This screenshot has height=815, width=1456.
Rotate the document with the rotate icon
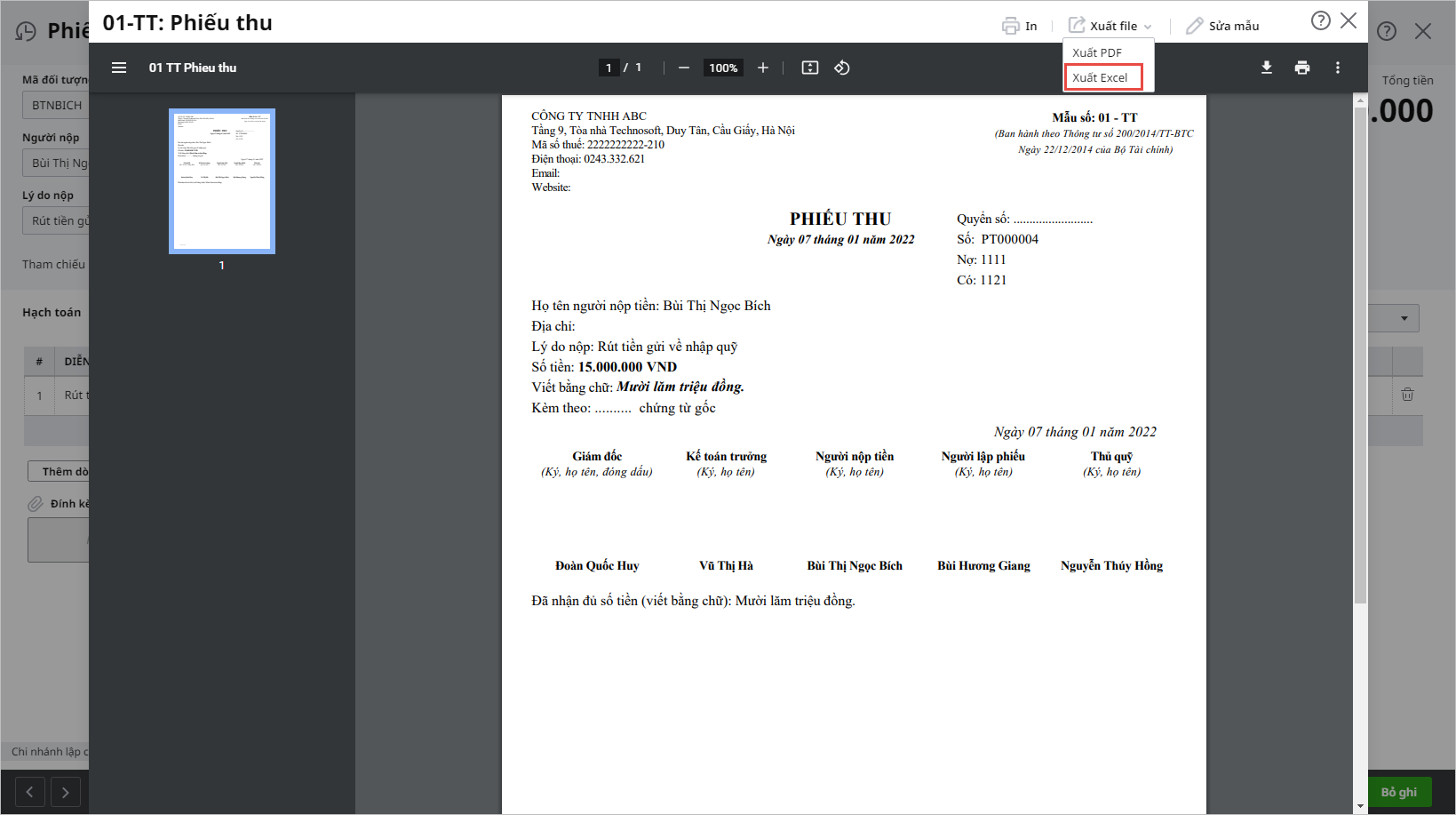(x=842, y=68)
